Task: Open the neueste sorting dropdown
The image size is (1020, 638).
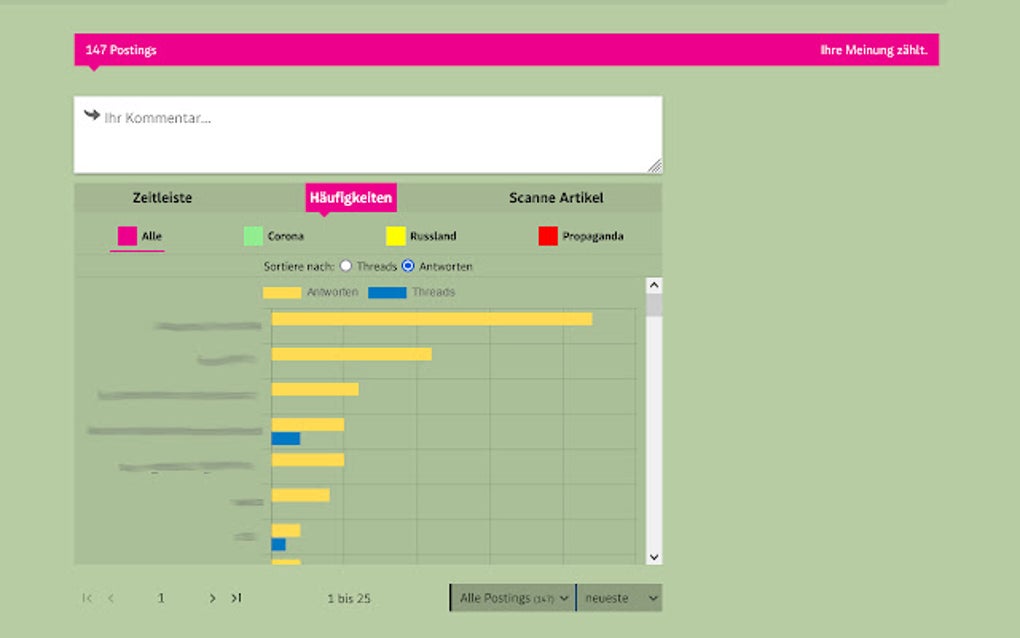Action: tap(618, 597)
